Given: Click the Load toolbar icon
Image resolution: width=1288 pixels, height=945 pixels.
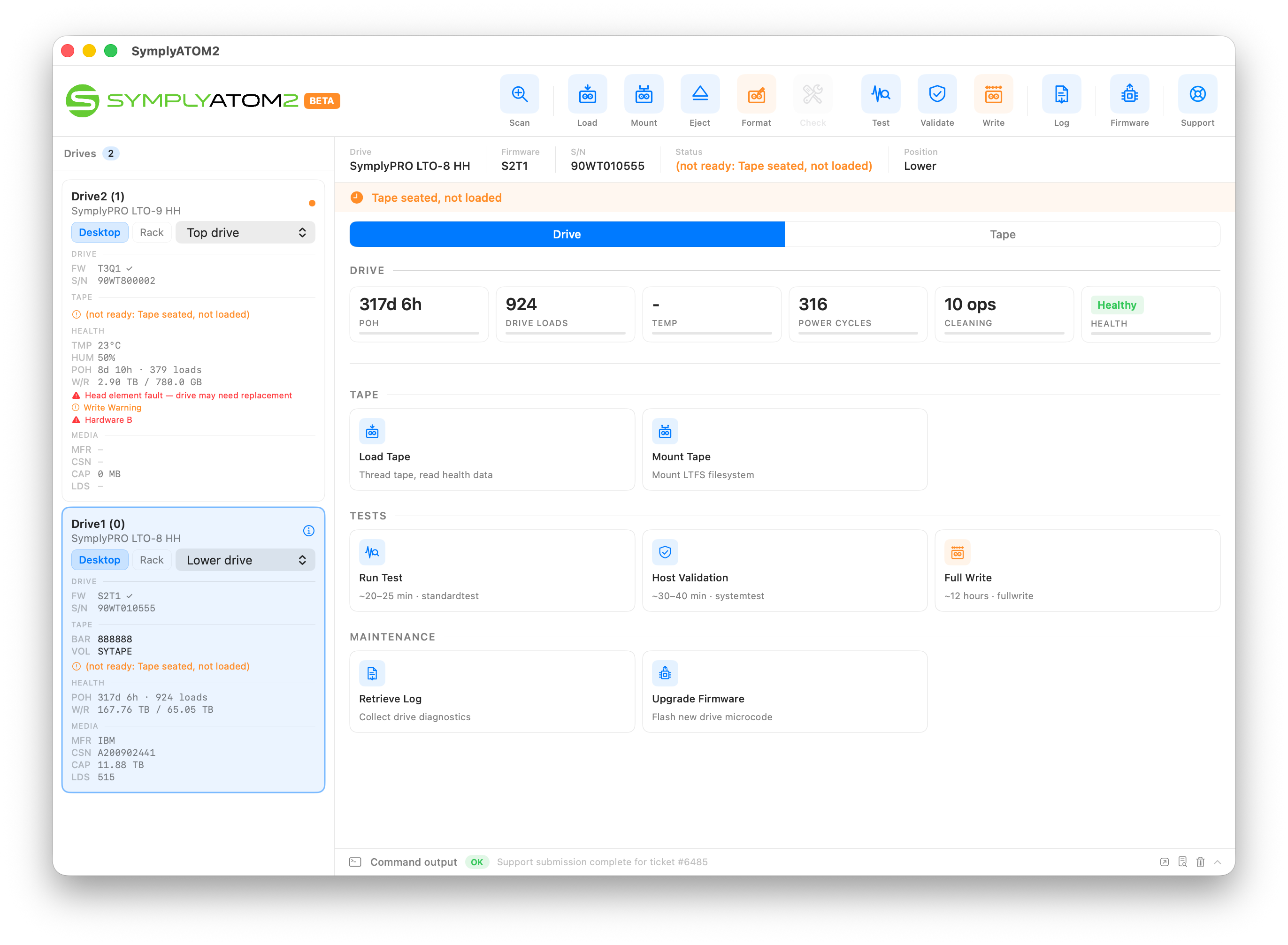Looking at the screenshot, I should point(587,94).
